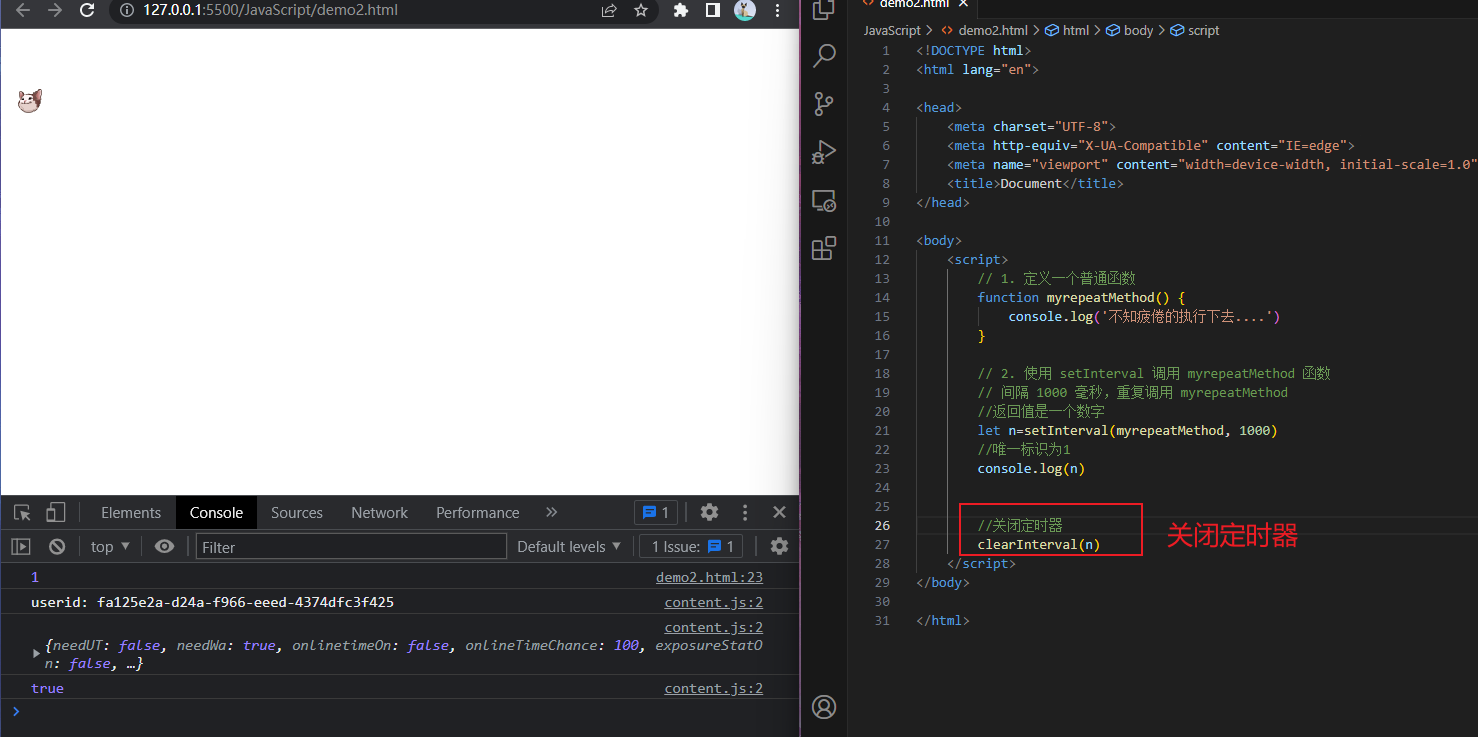Activate the DevTools inspect element picker
The height and width of the screenshot is (737, 1478).
coord(22,513)
